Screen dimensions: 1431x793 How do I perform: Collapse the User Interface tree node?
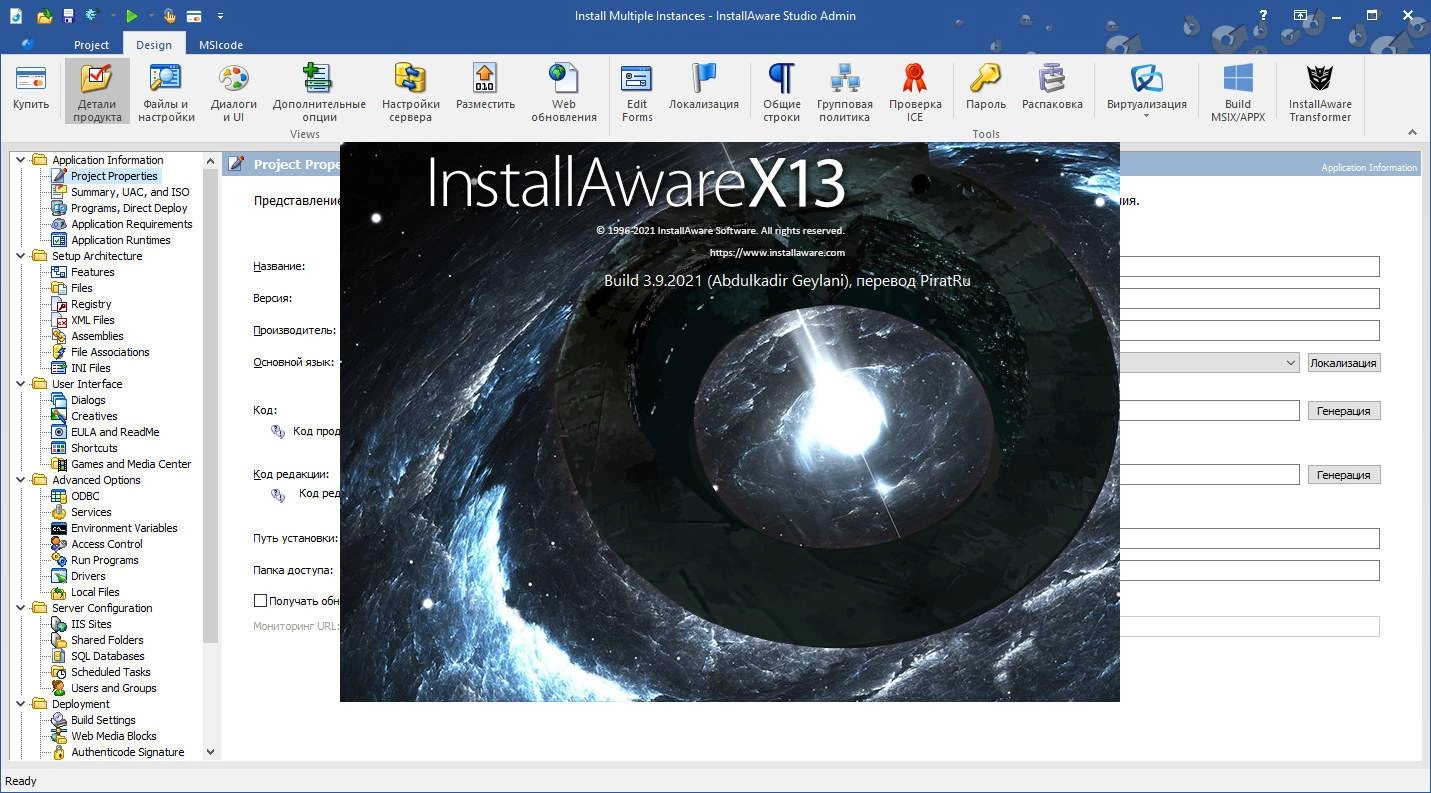click(21, 384)
